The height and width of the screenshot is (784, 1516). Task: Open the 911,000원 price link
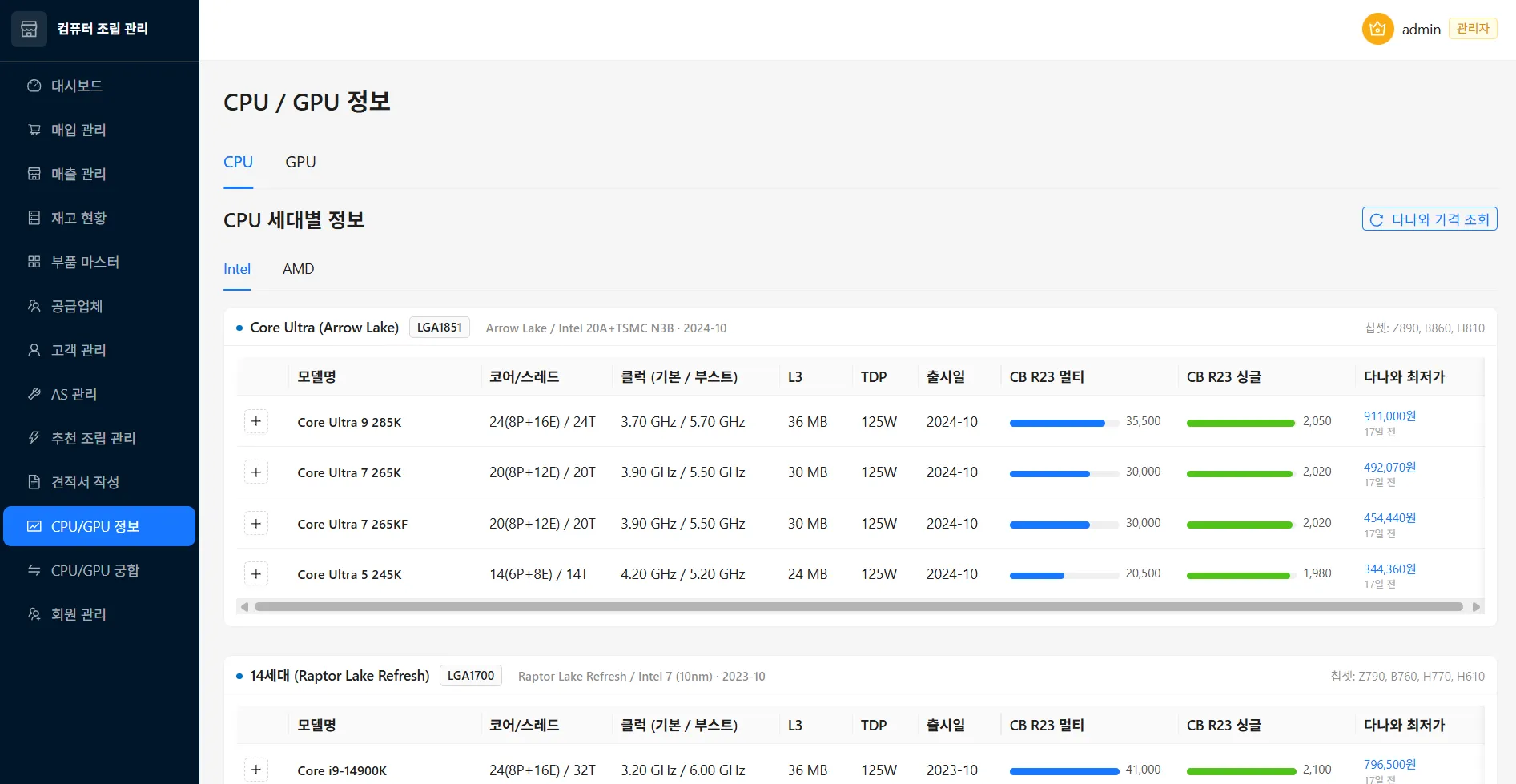tap(1389, 416)
